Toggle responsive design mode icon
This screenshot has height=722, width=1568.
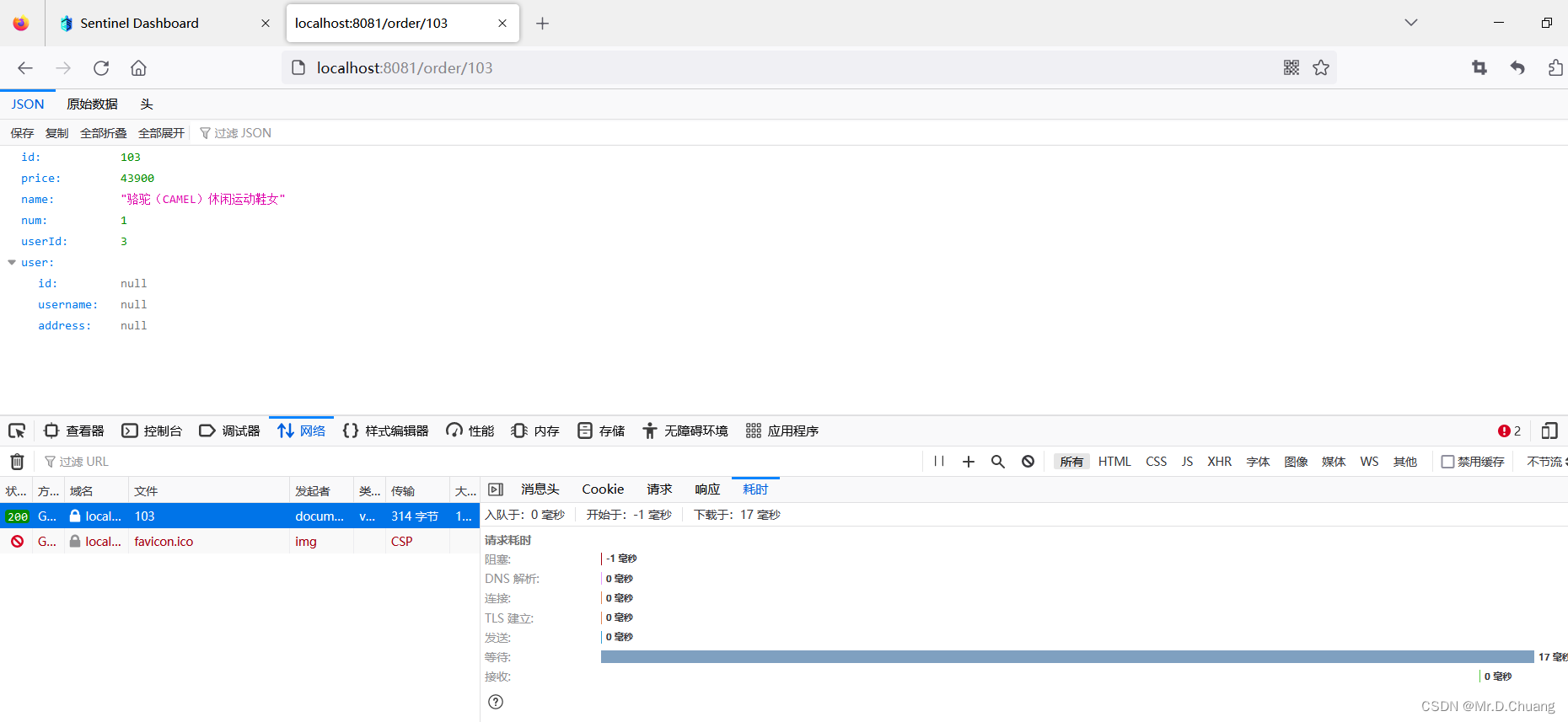click(x=1549, y=431)
